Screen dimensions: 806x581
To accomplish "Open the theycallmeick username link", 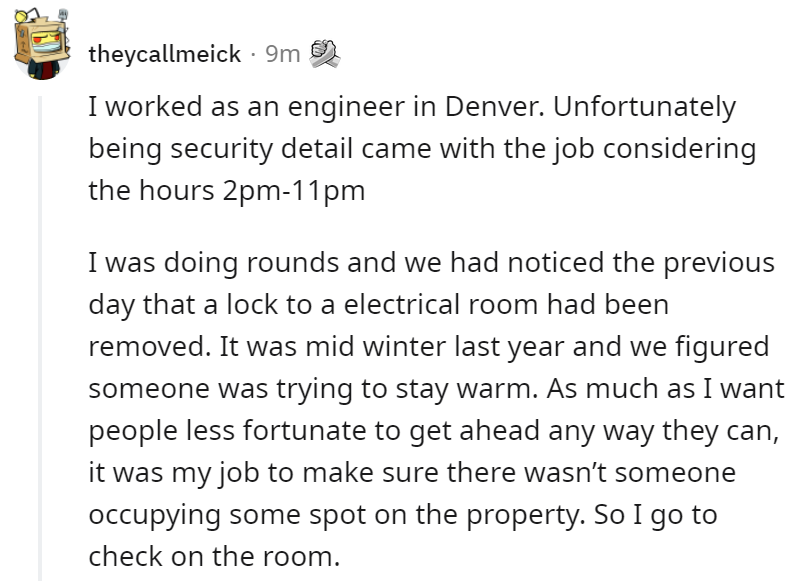I will [x=164, y=54].
